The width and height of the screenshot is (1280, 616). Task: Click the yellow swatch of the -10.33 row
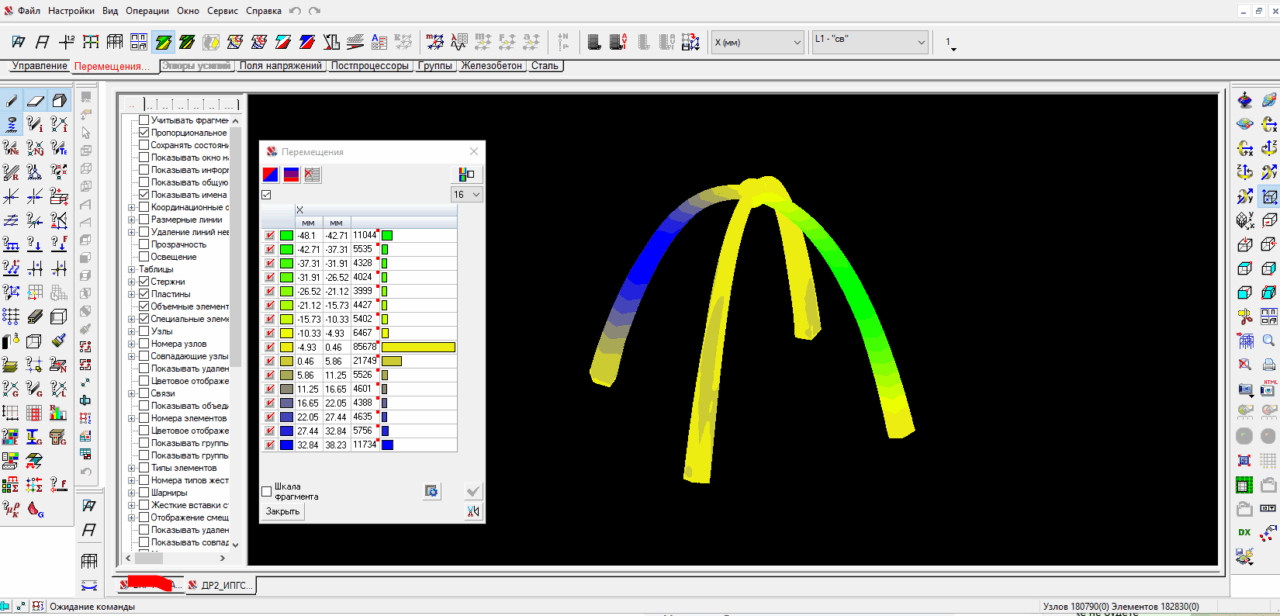287,333
